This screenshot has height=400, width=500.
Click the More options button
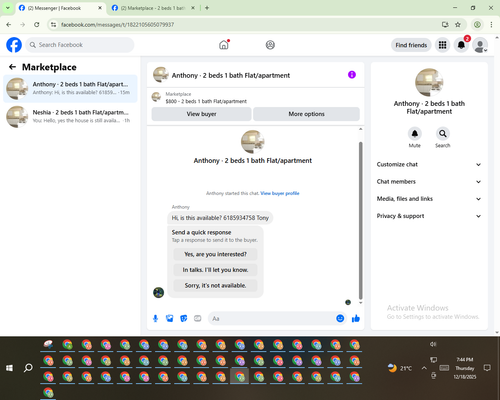click(306, 114)
